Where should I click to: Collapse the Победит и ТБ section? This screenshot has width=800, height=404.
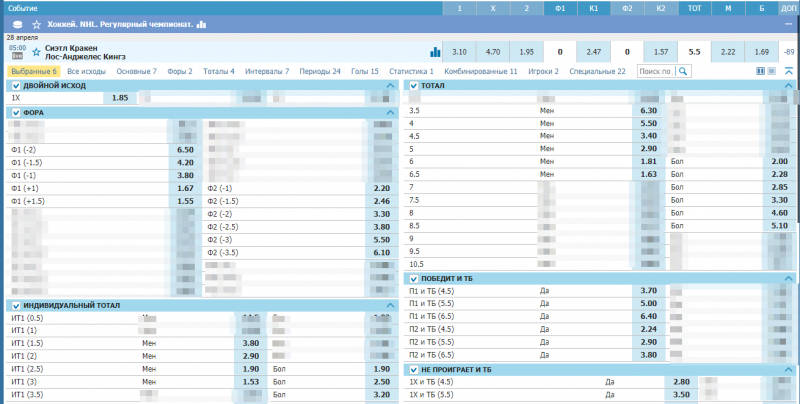click(x=788, y=277)
